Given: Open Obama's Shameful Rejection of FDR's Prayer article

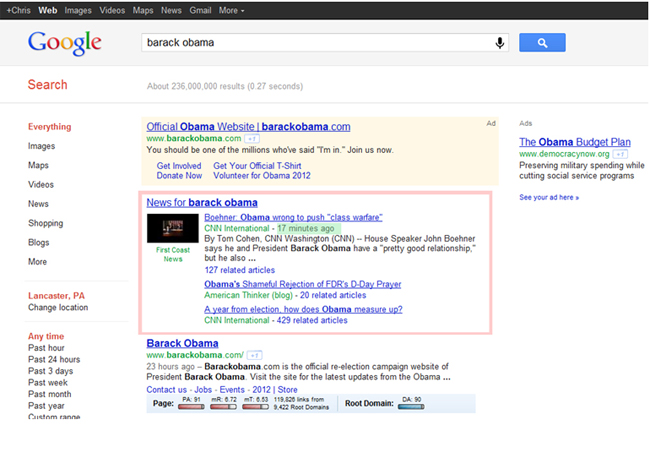Looking at the screenshot, I should pyautogui.click(x=303, y=284).
